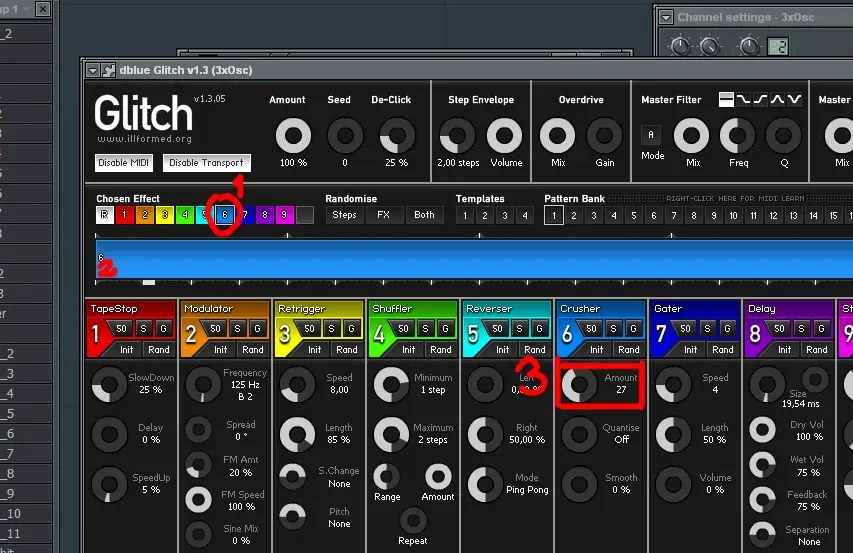The width and height of the screenshot is (853, 553).
Task: Click the plugin wrench icon in Glitch title bar
Action: click(109, 70)
